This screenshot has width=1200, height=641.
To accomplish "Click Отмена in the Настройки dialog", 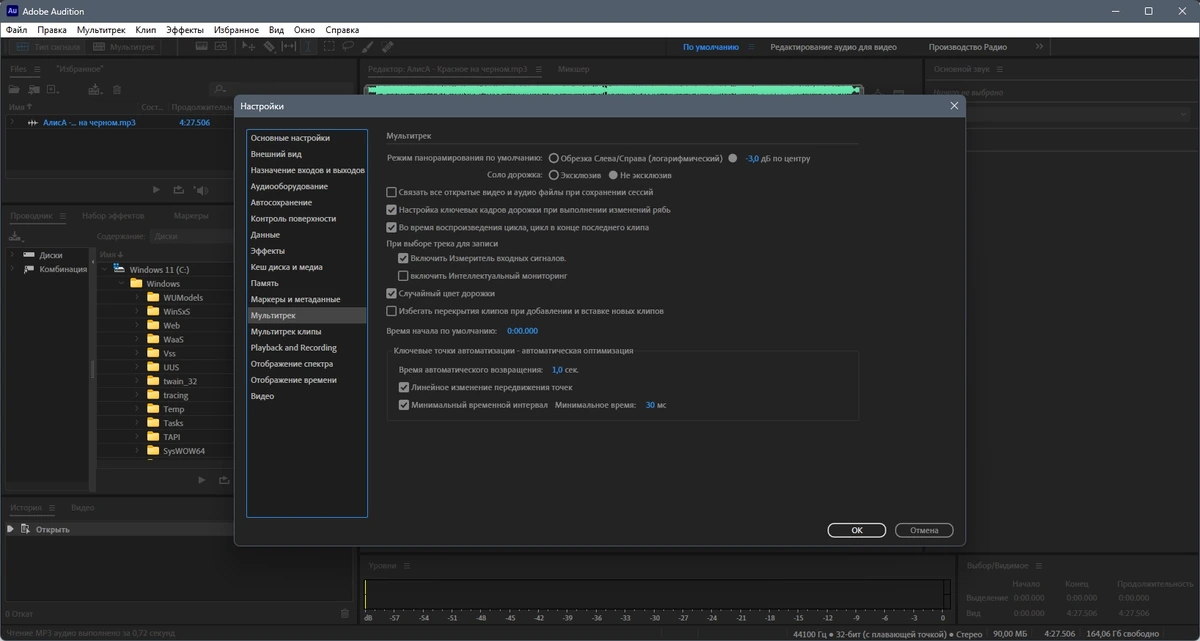I will [924, 530].
